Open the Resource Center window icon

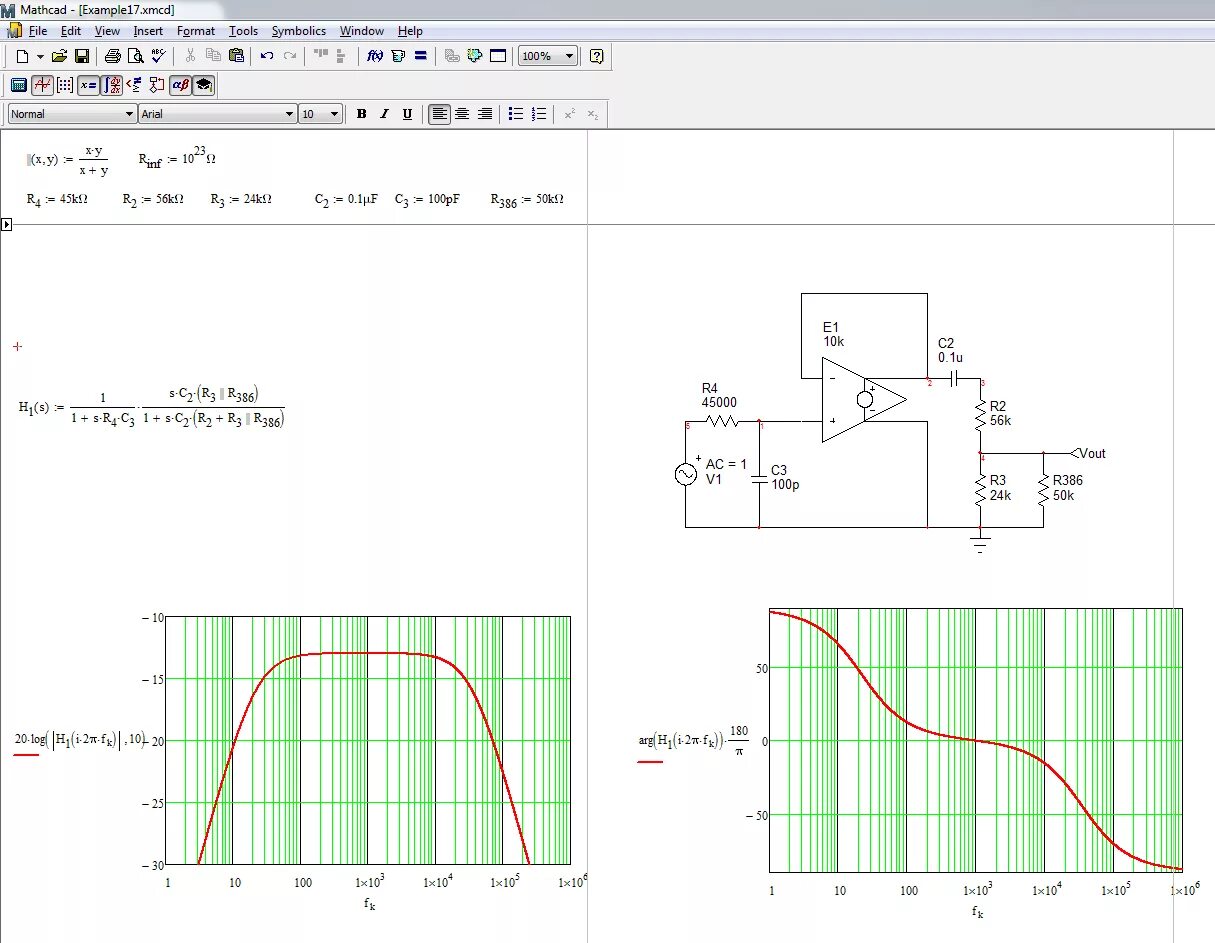tap(497, 56)
